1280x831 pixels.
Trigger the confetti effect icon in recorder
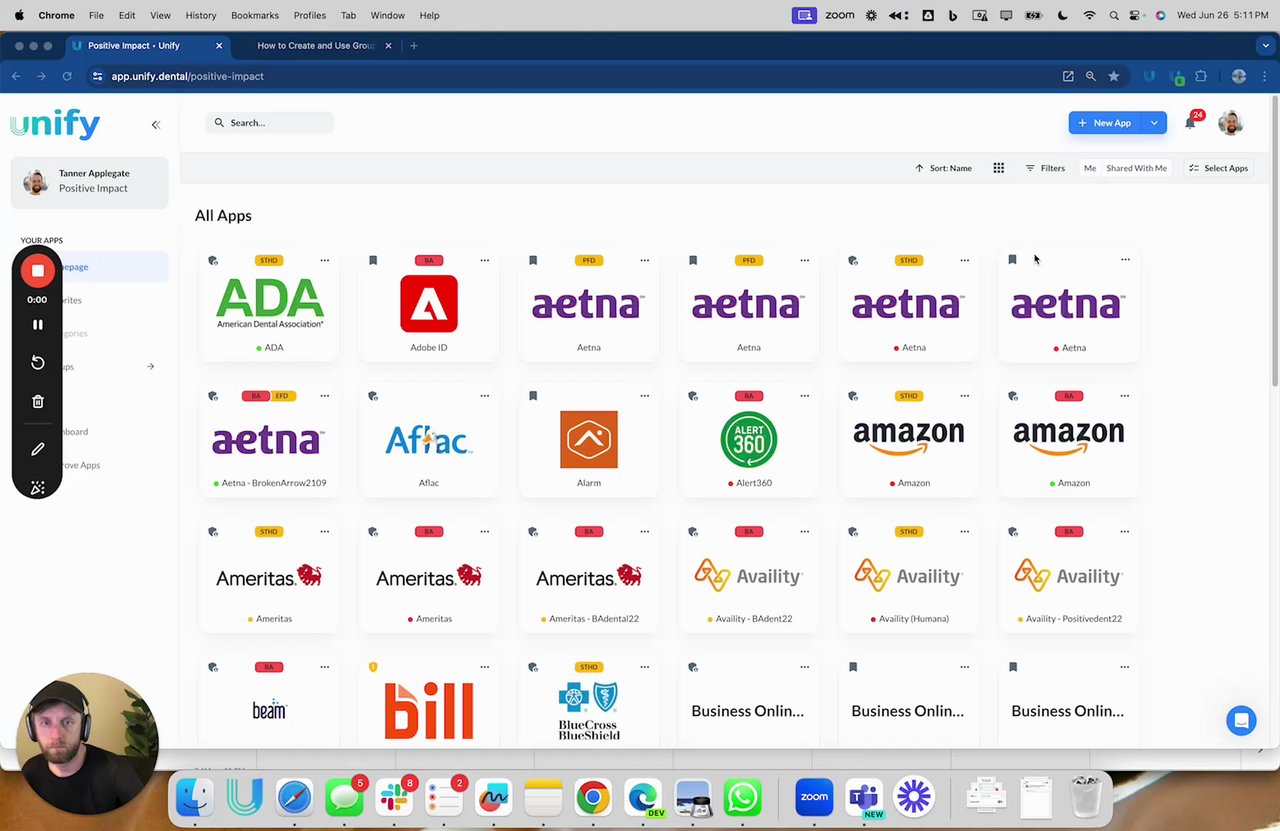tap(37, 488)
